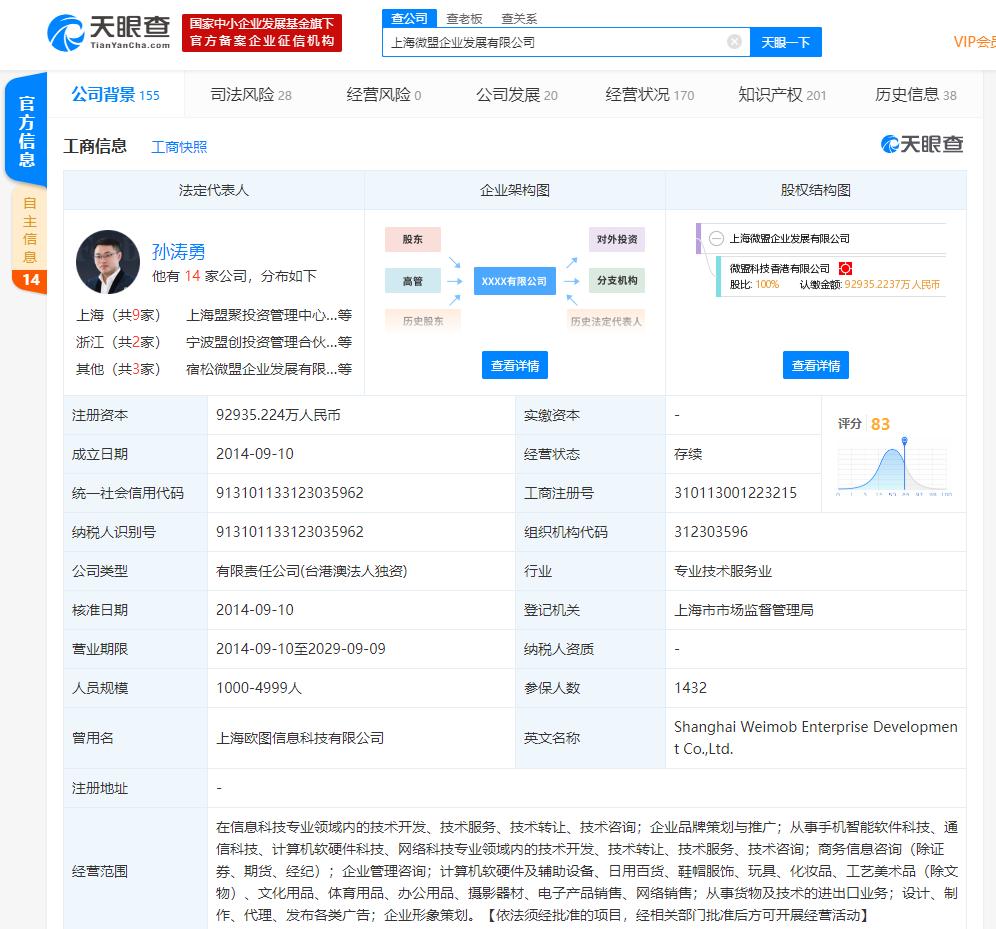Clear the search box with the X icon
Image resolution: width=996 pixels, height=929 pixels.
pyautogui.click(x=734, y=42)
